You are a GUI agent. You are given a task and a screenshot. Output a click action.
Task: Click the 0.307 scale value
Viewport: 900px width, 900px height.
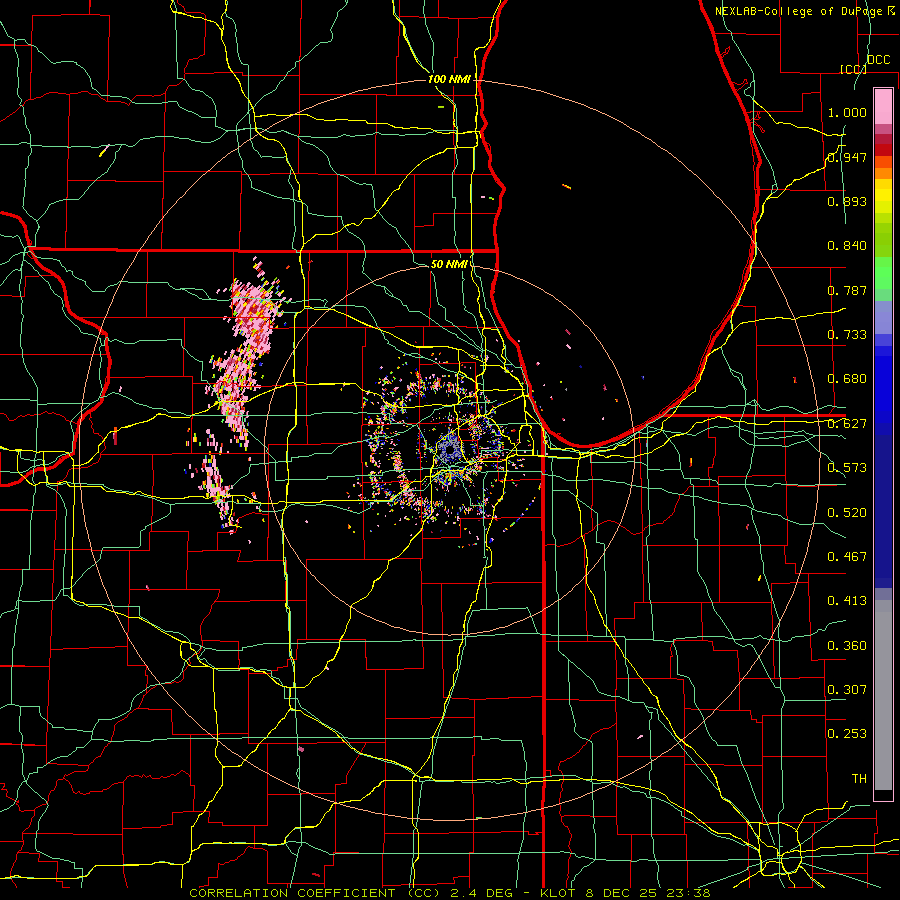[x=847, y=690]
